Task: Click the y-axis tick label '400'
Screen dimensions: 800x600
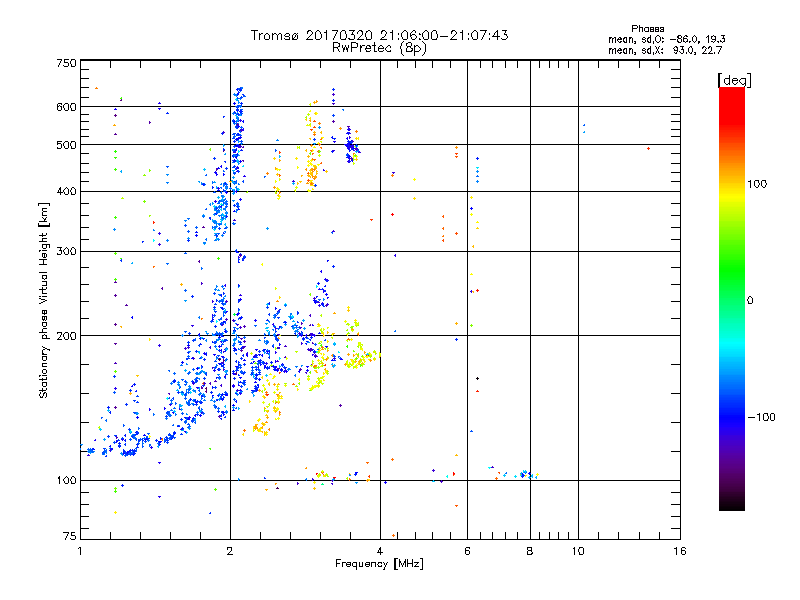Action: (x=66, y=192)
